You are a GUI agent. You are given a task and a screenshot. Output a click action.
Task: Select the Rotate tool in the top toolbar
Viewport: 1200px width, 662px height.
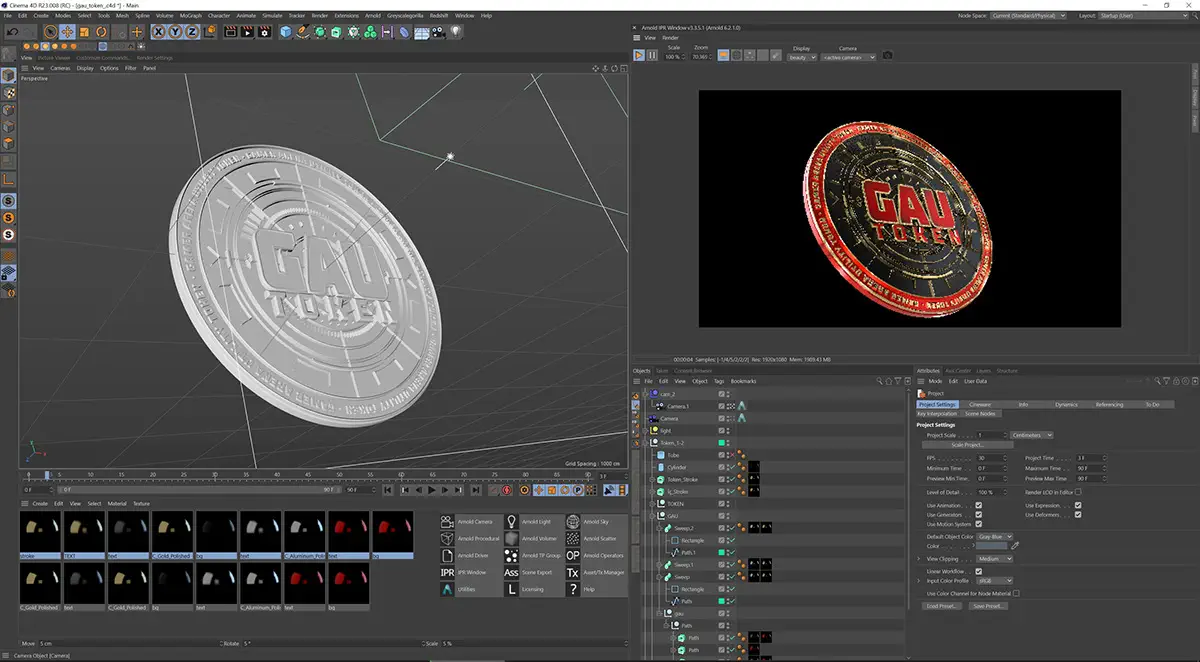click(101, 32)
